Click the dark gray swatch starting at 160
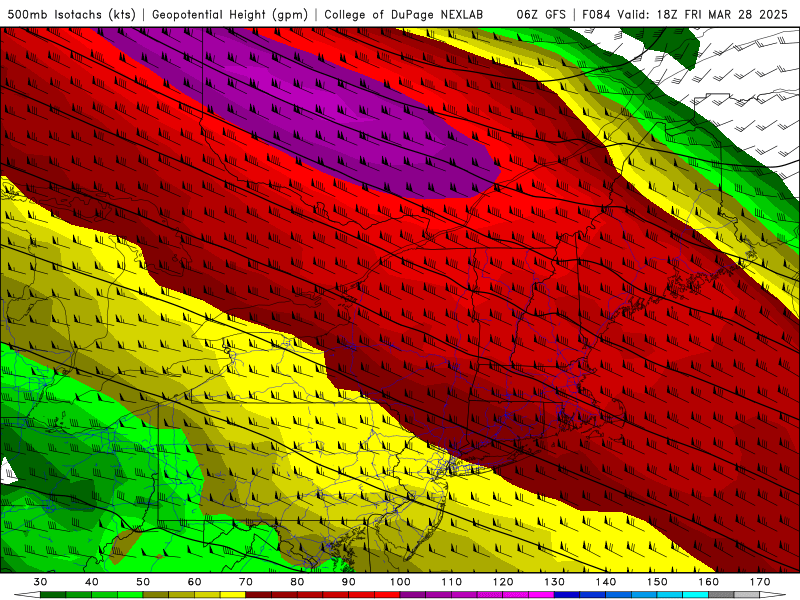 (x=721, y=595)
